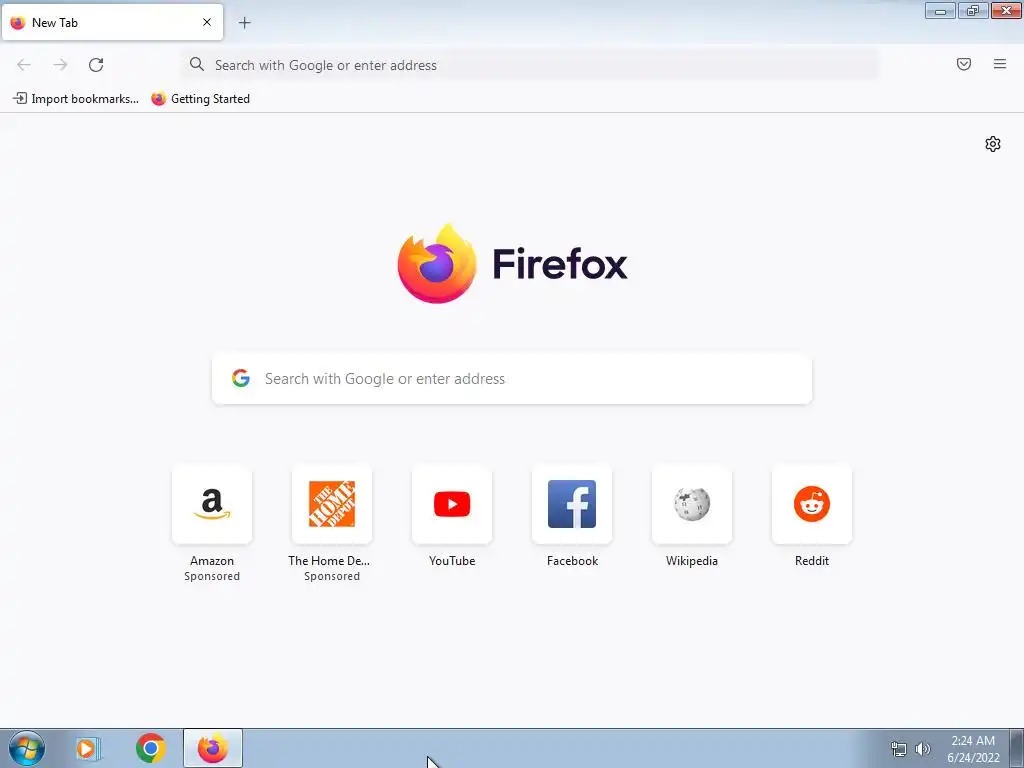
Task: Click The Home De... label text
Action: click(x=329, y=561)
